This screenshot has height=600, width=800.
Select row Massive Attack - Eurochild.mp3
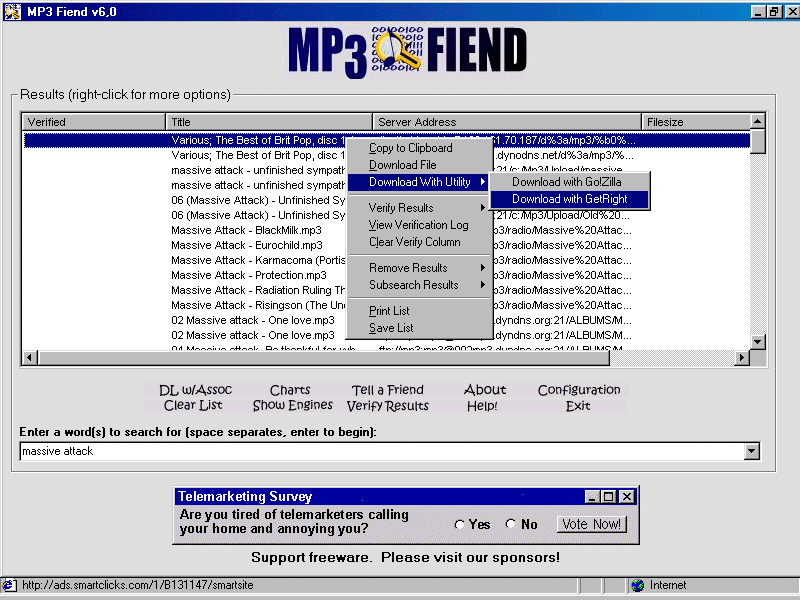pyautogui.click(x=246, y=245)
